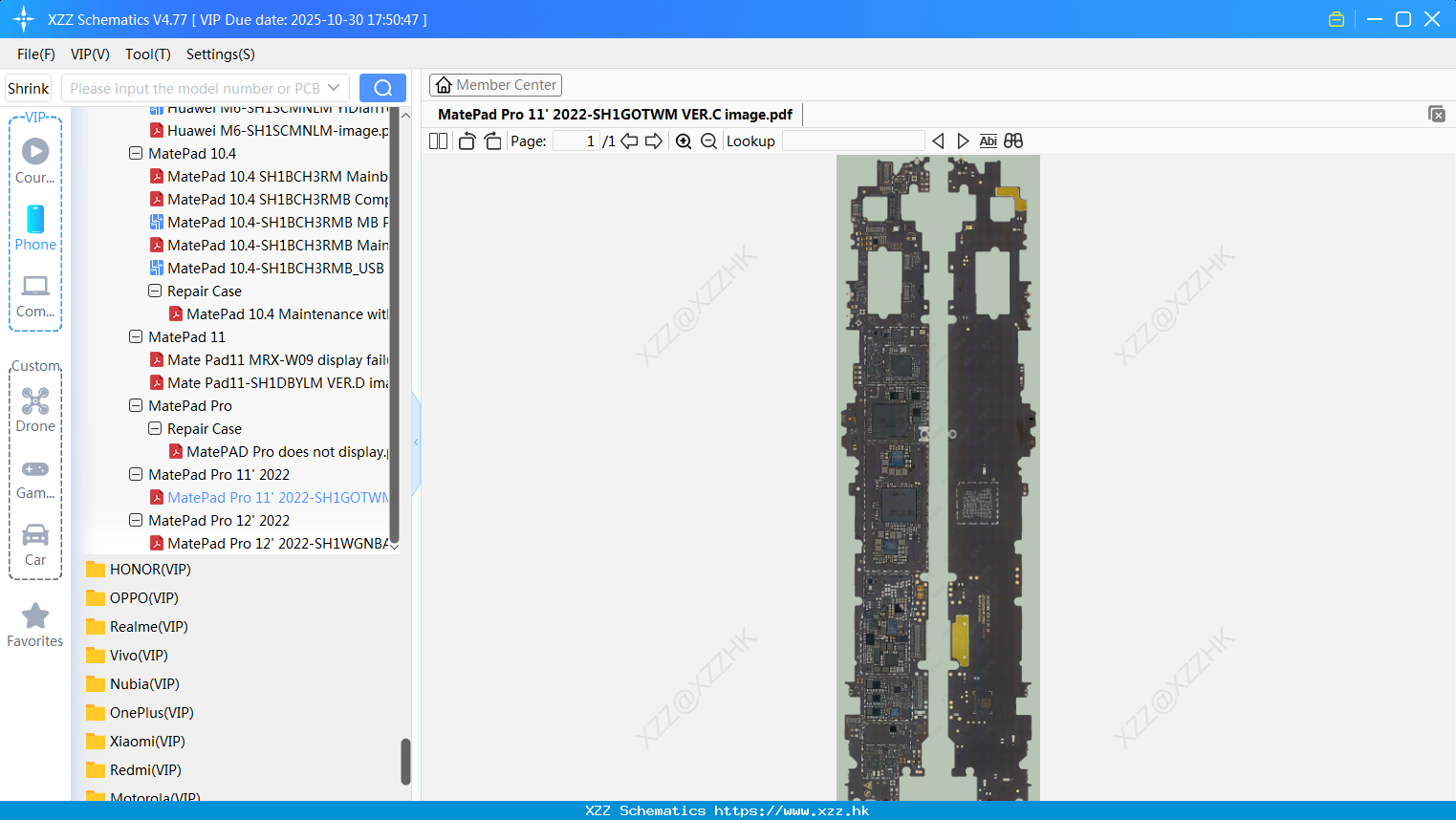This screenshot has width=1456, height=820.
Task: Open the OPPO(VIP) folder
Action: click(132, 598)
